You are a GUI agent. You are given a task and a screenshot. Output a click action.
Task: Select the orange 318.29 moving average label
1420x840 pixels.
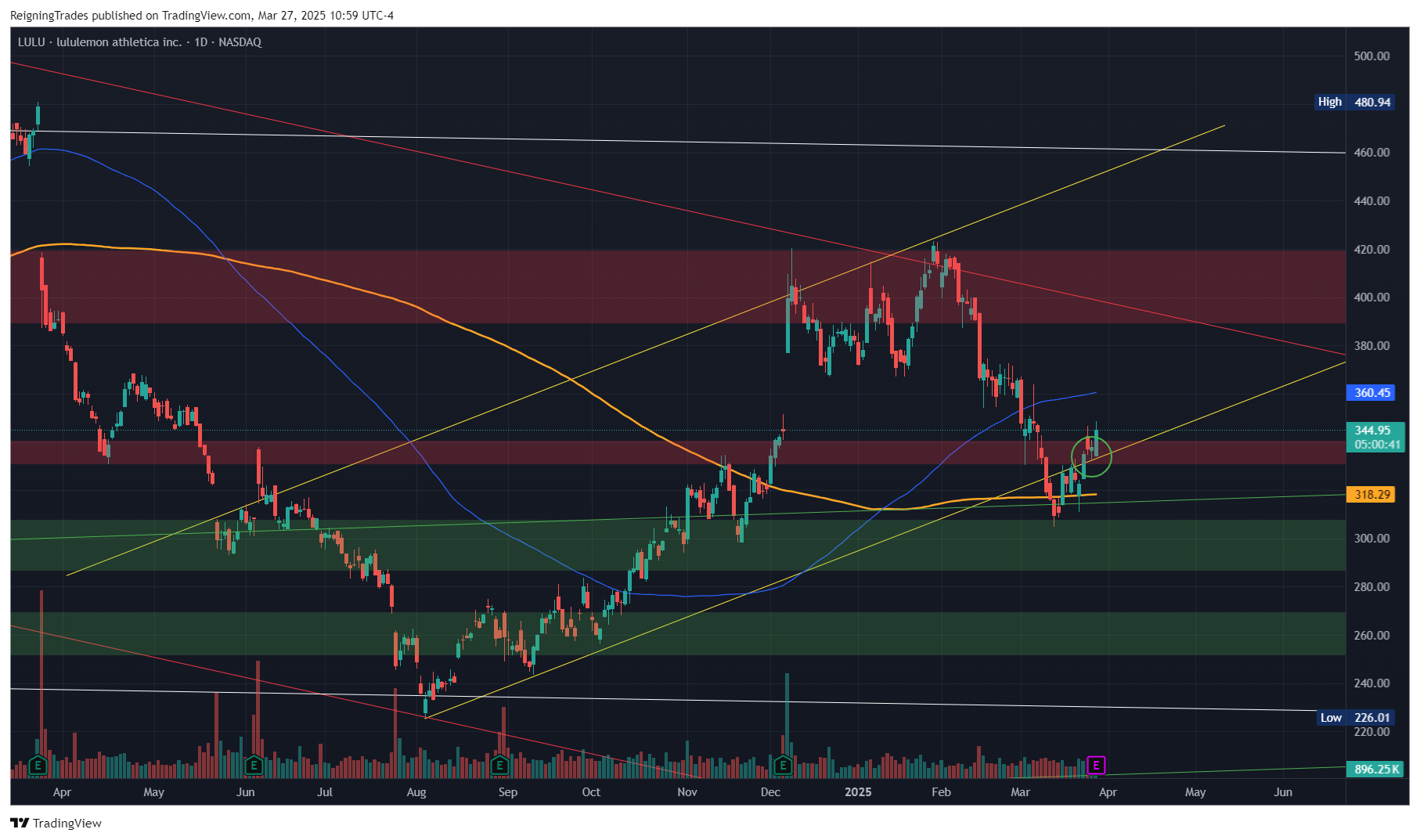click(x=1372, y=495)
